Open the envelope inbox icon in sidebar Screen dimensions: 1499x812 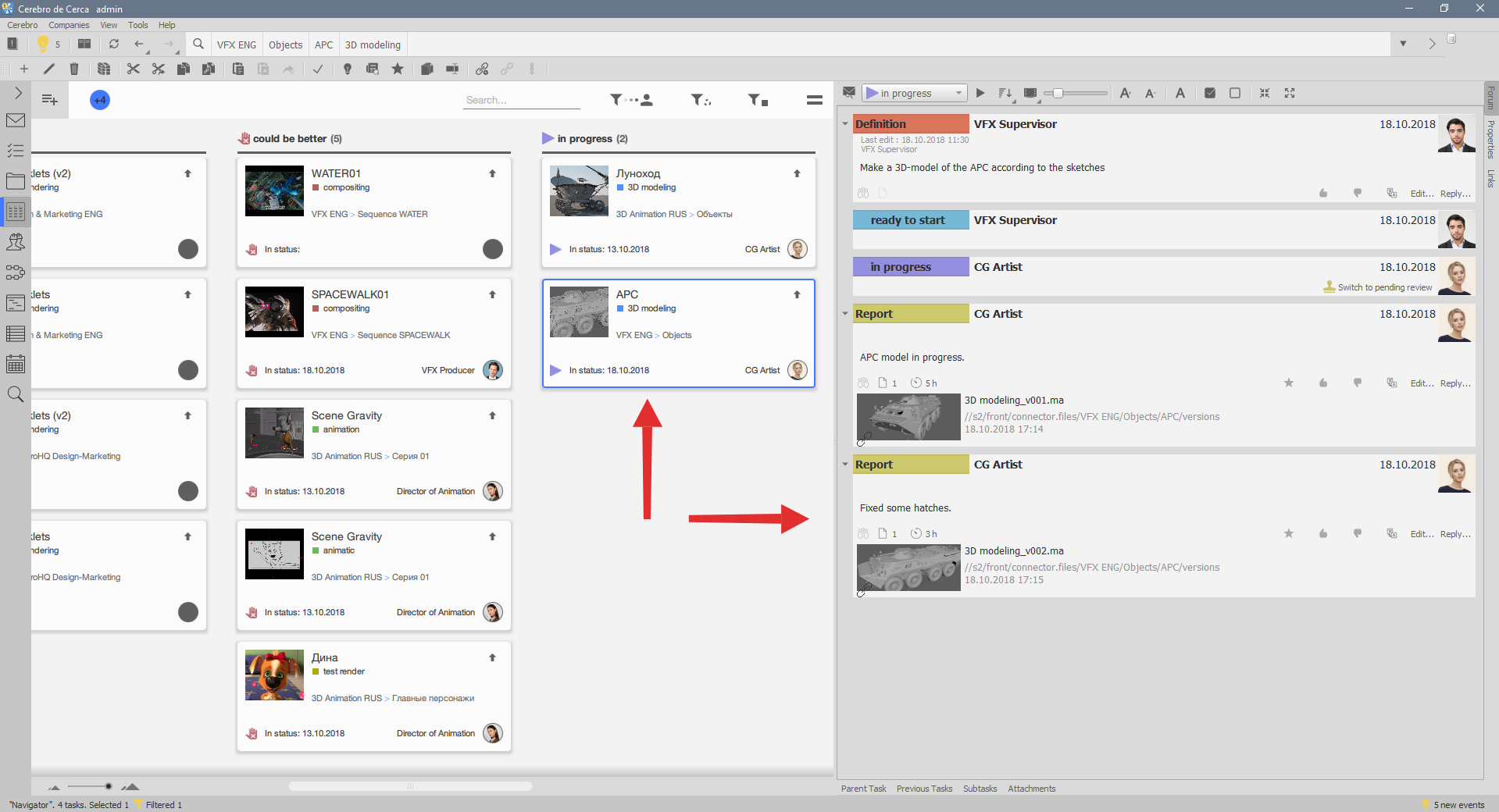pyautogui.click(x=16, y=120)
